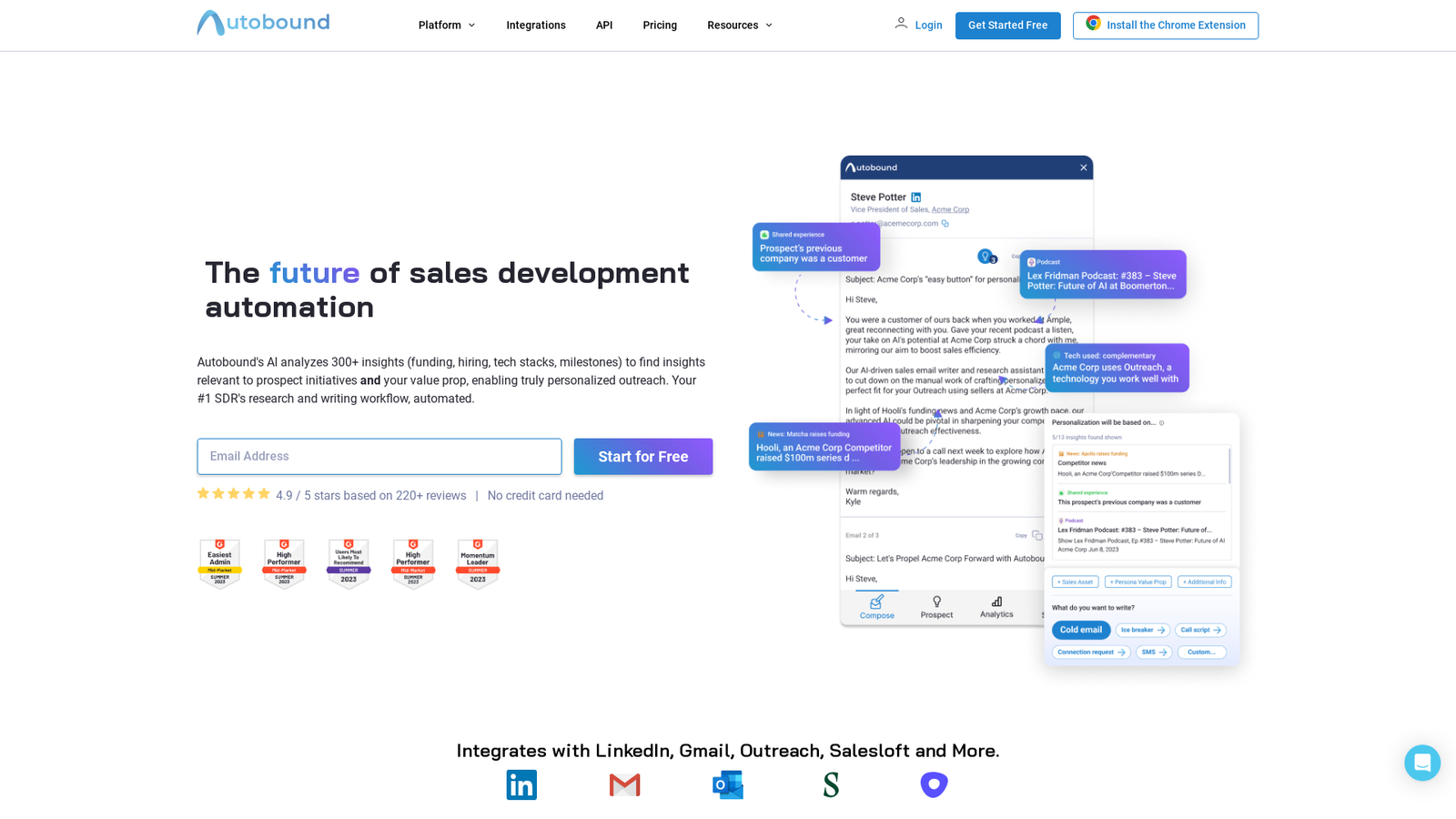Viewport: 1456px width, 819px height.
Task: Click the Copy icon for Email 2 of 3
Action: point(1036,535)
